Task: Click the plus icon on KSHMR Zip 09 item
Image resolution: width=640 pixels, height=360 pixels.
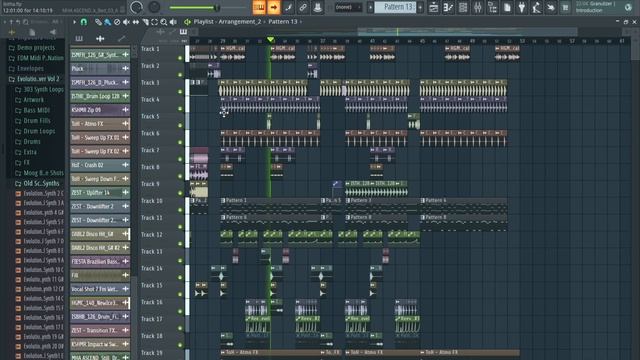Action: pyautogui.click(x=125, y=110)
